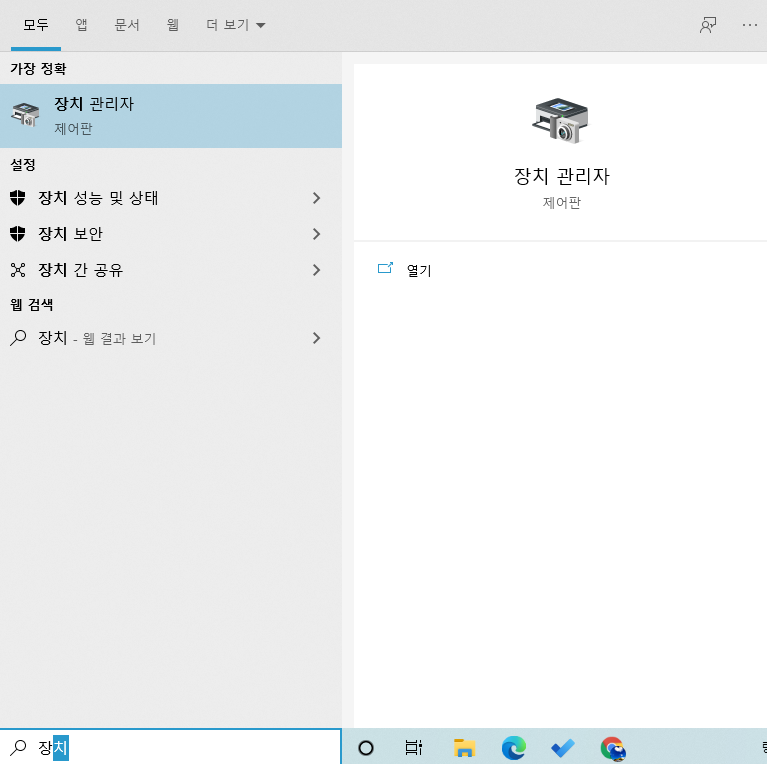Open 장치 간 공유 setting

(171, 270)
